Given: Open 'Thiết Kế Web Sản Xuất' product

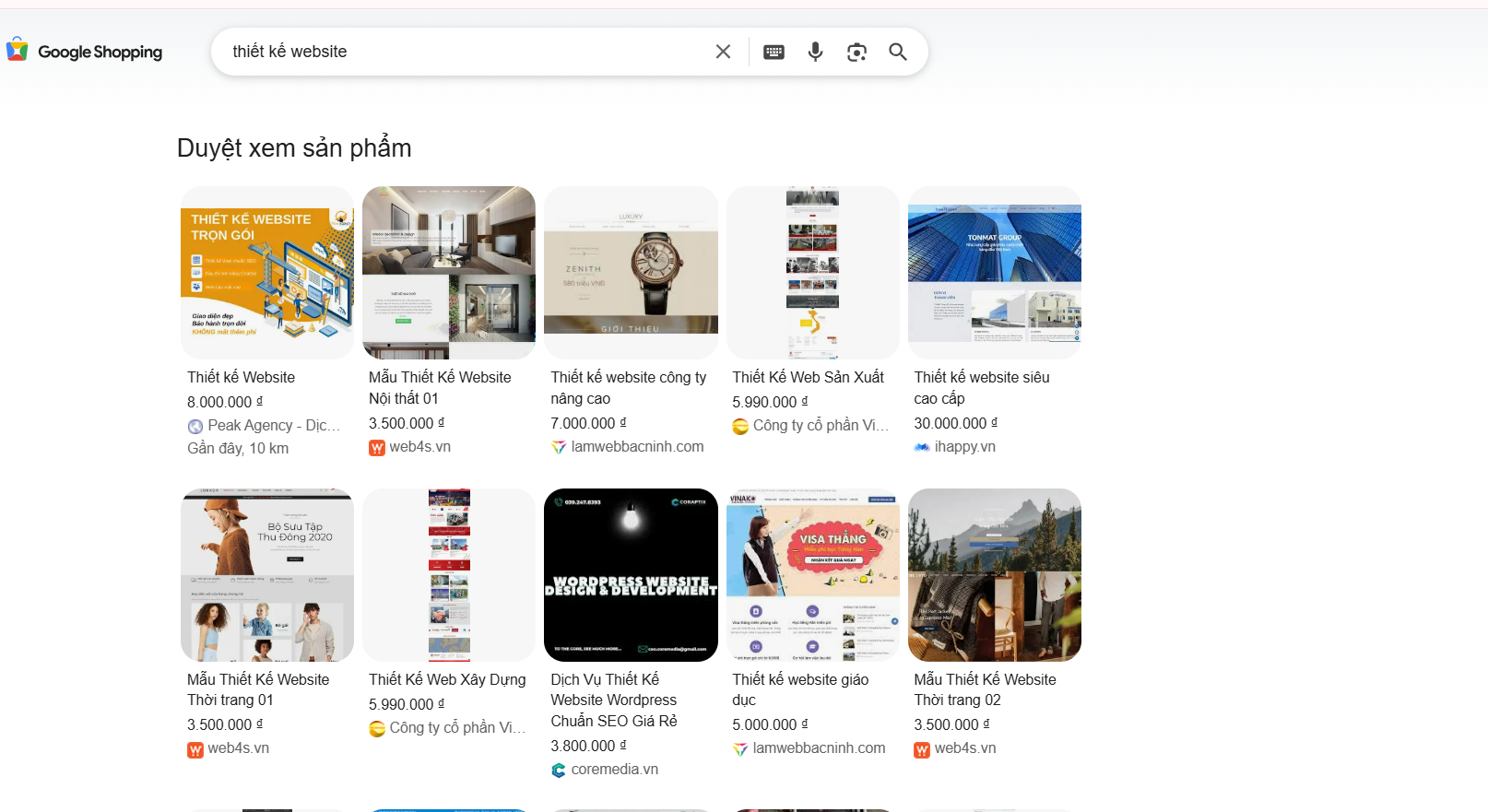Looking at the screenshot, I should (809, 377).
